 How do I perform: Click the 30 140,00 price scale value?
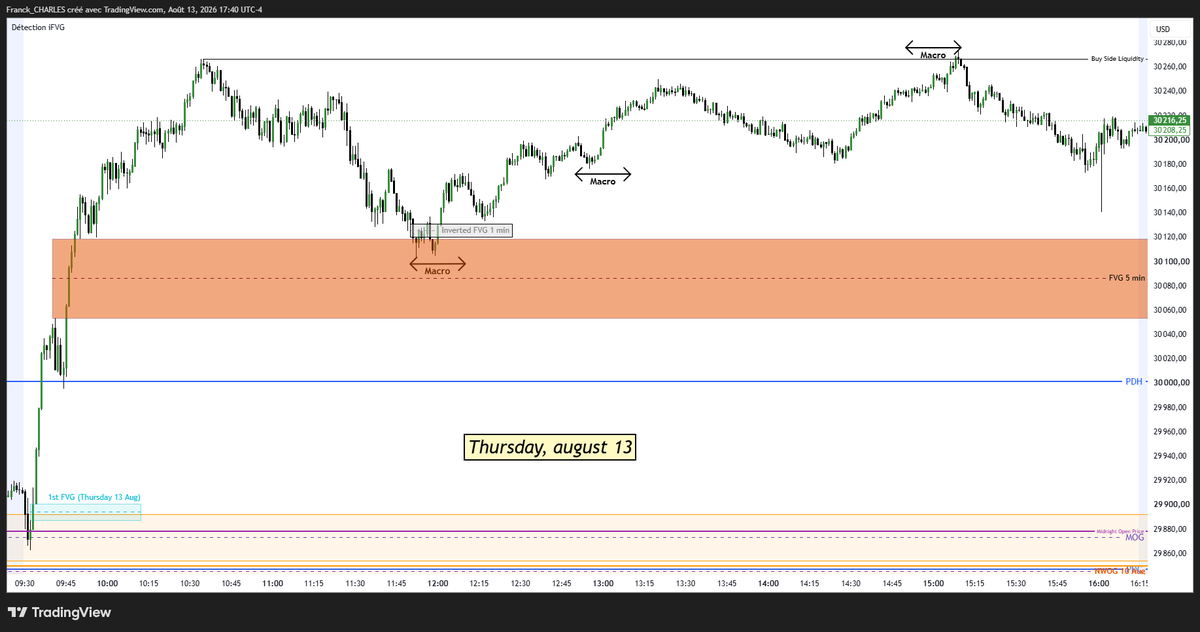click(1171, 213)
